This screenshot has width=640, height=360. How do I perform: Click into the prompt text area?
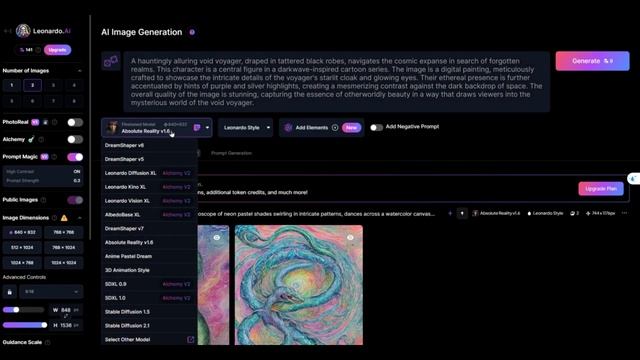(337, 82)
